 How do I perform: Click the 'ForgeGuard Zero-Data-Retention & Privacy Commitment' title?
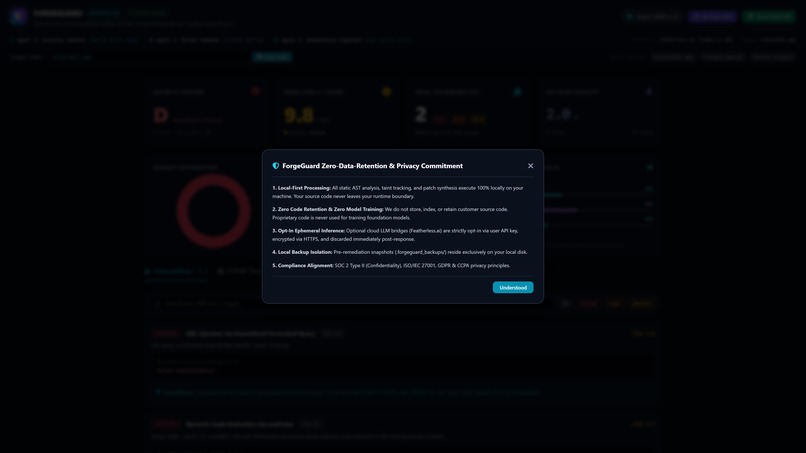tap(372, 166)
